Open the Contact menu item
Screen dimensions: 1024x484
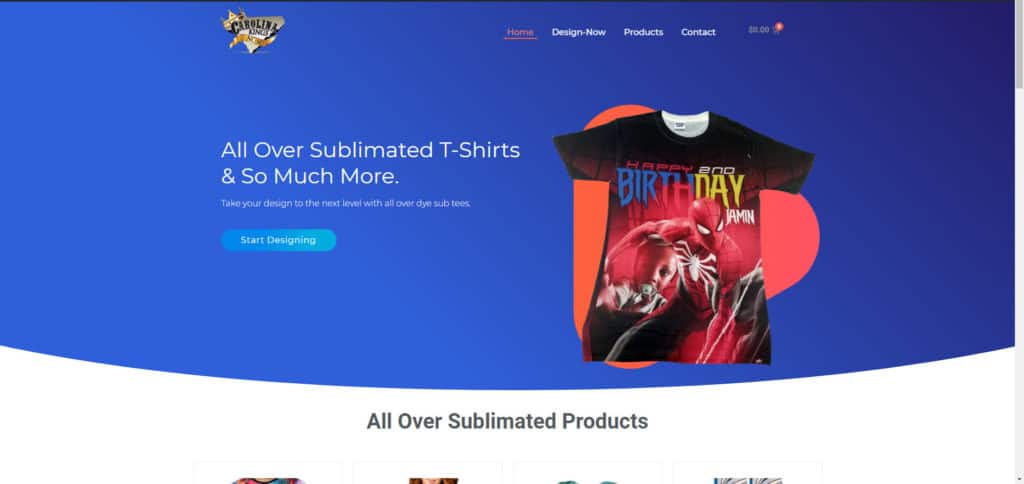[698, 32]
